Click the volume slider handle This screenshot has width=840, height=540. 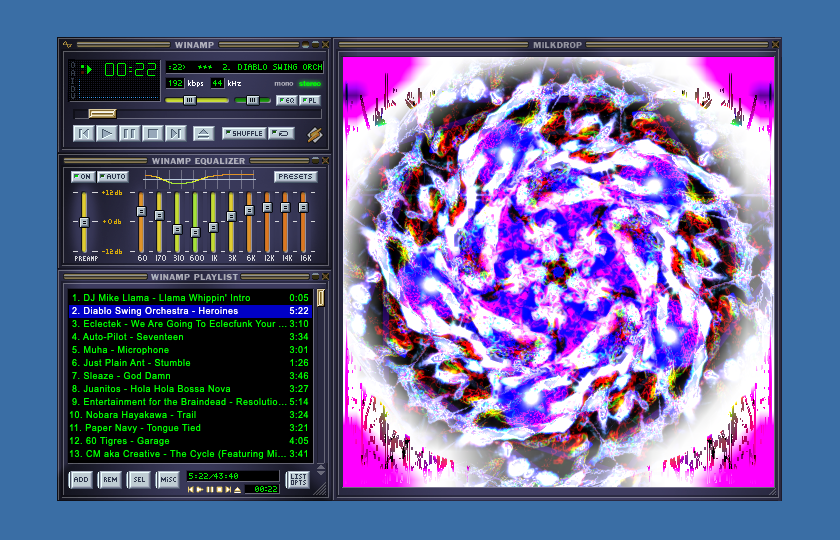[x=190, y=100]
